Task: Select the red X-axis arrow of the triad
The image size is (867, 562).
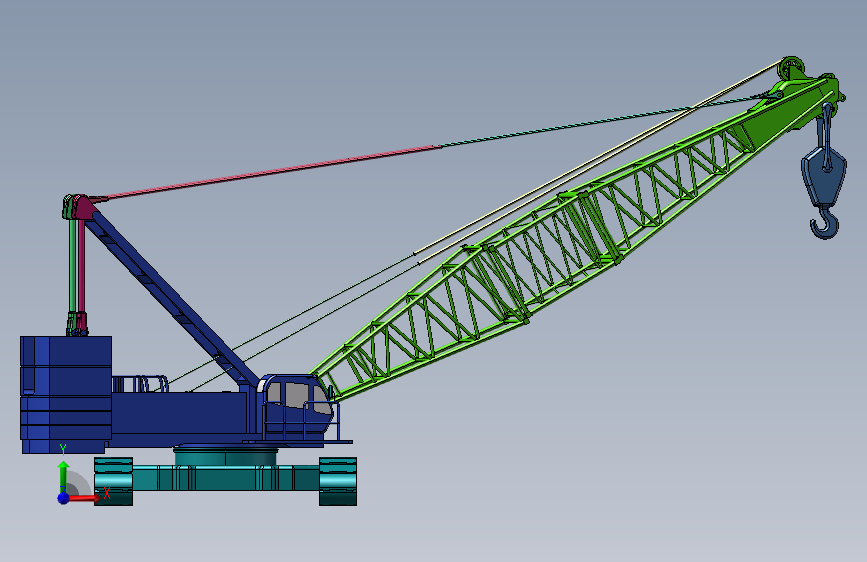Action: [83, 498]
